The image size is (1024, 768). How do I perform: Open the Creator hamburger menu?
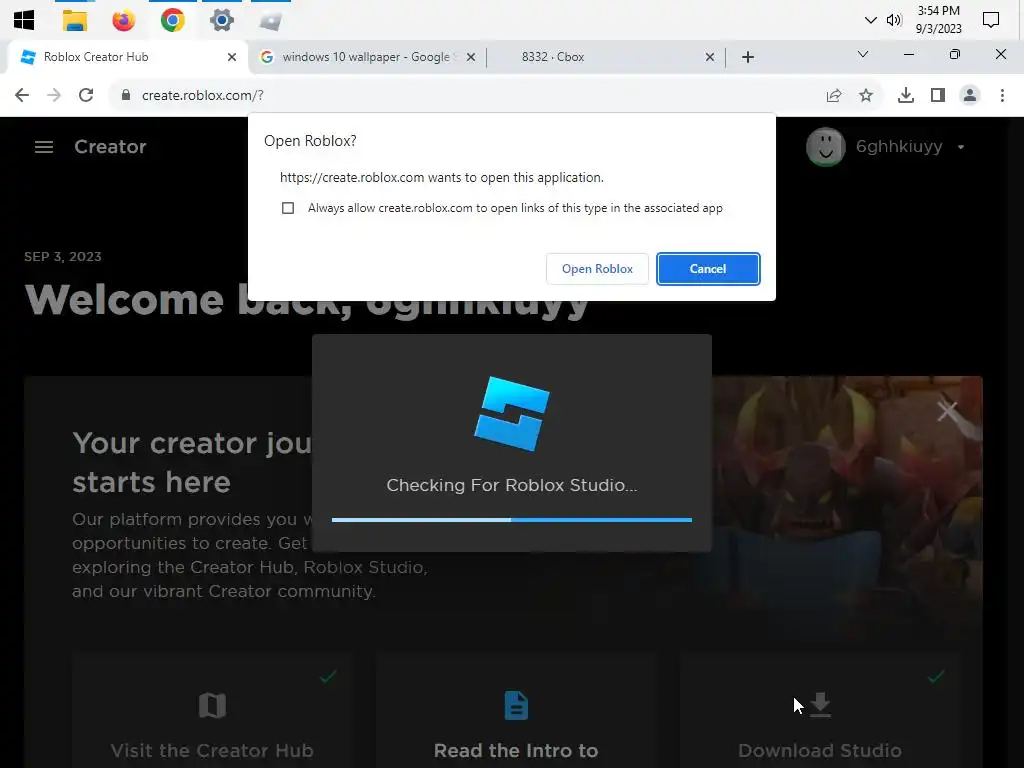click(x=44, y=147)
